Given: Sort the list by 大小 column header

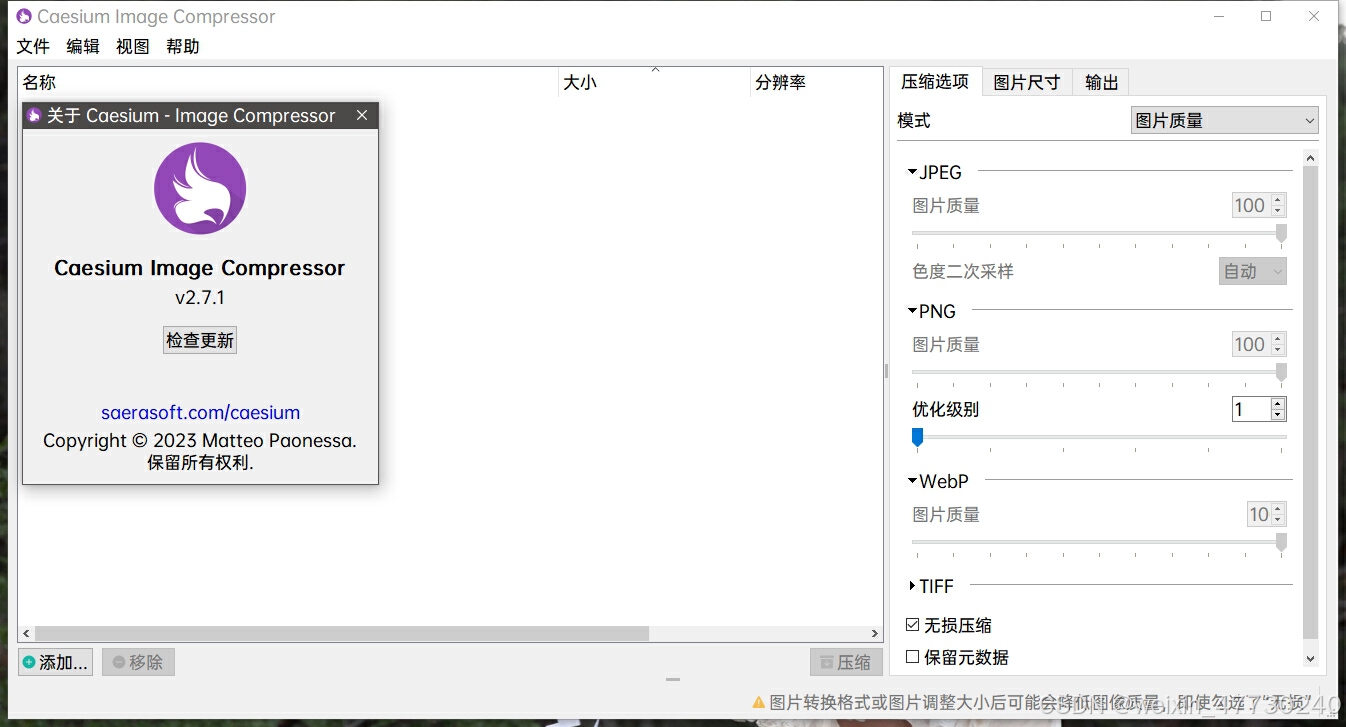Looking at the screenshot, I should [x=654, y=82].
